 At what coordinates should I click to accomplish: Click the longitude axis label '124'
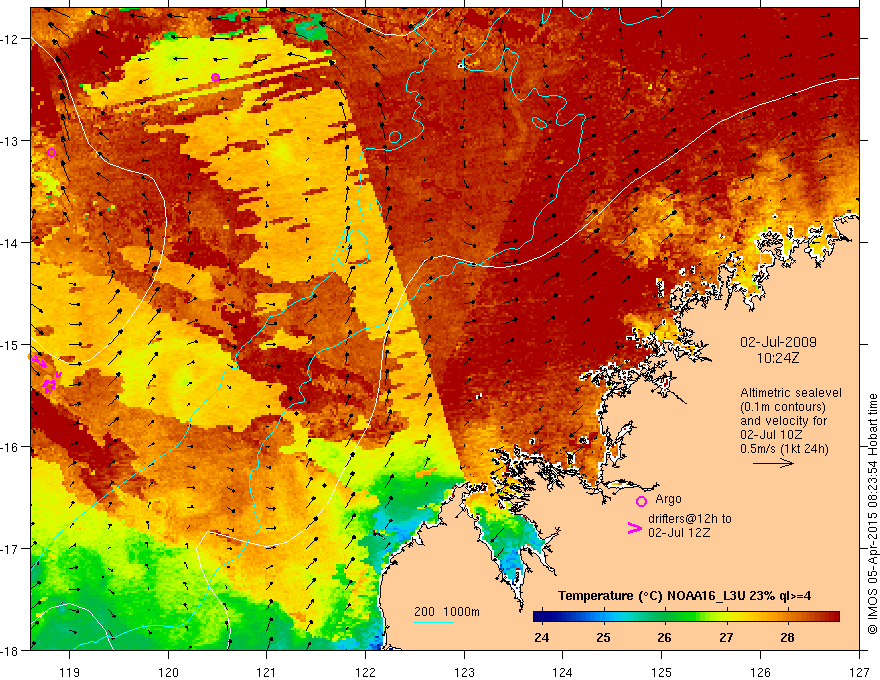[563, 672]
